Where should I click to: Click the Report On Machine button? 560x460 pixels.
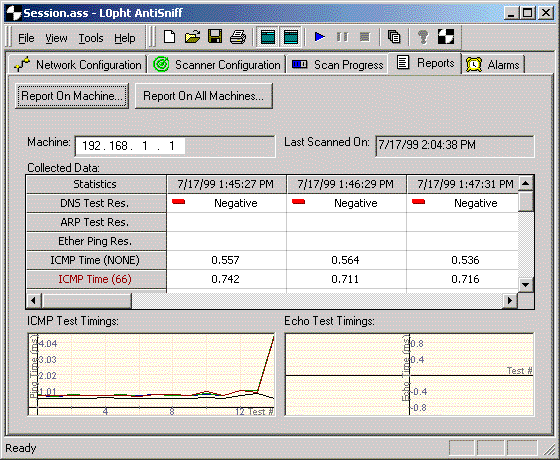click(x=72, y=96)
